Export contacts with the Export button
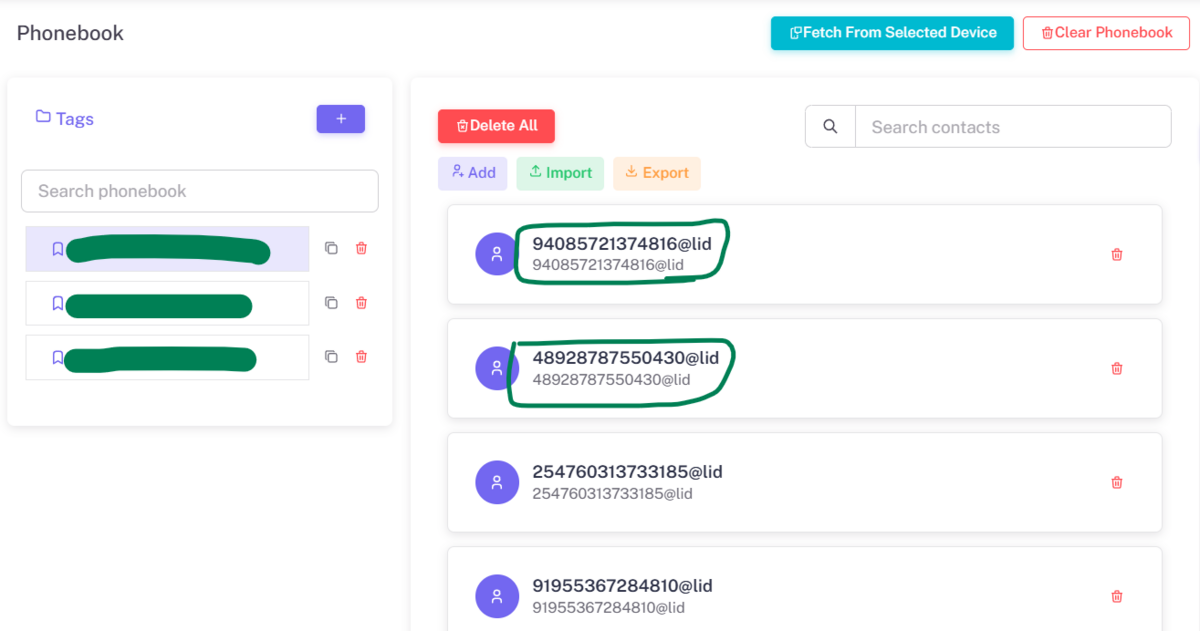The width and height of the screenshot is (1200, 631). (x=656, y=173)
